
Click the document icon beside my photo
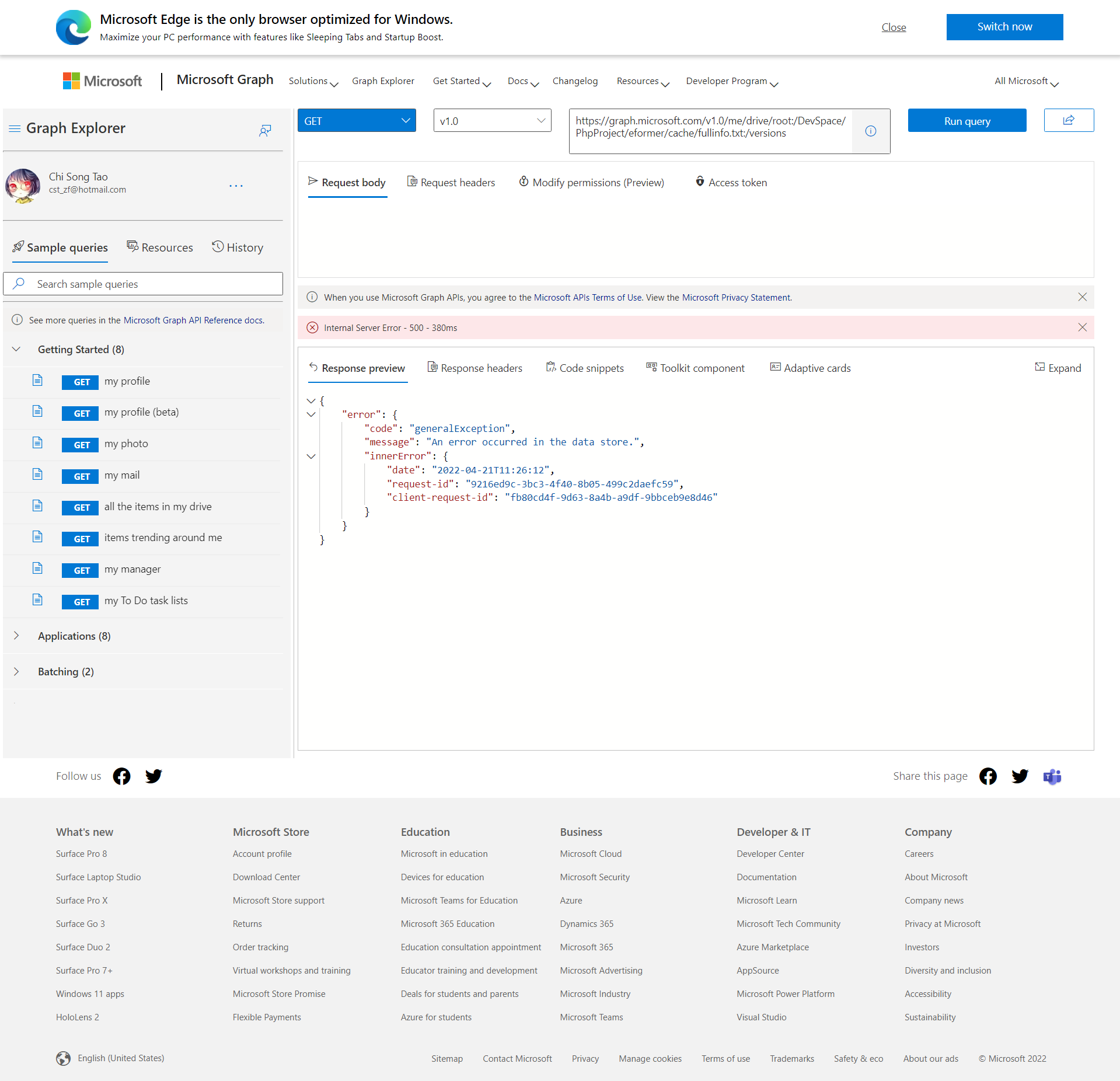coord(37,443)
